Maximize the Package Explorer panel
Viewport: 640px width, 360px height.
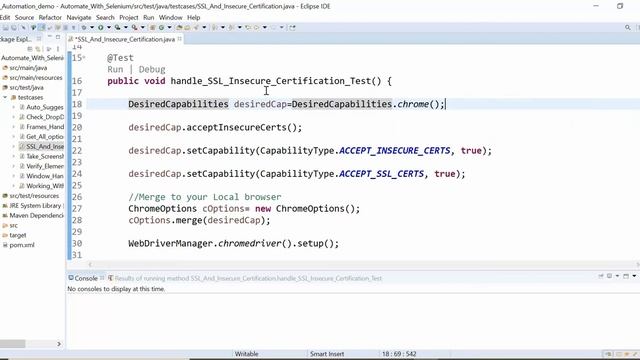point(58,37)
